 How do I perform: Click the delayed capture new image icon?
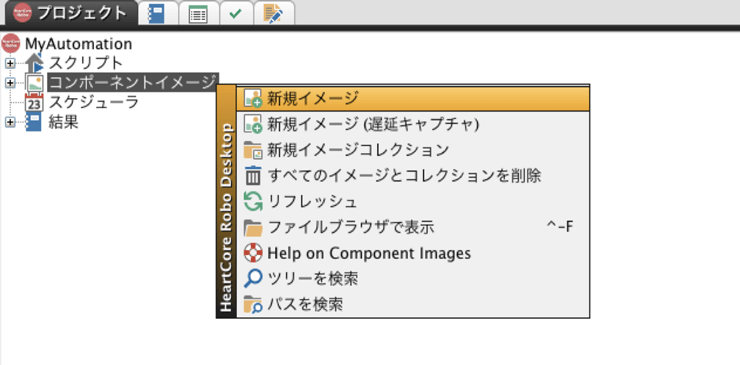coord(253,125)
